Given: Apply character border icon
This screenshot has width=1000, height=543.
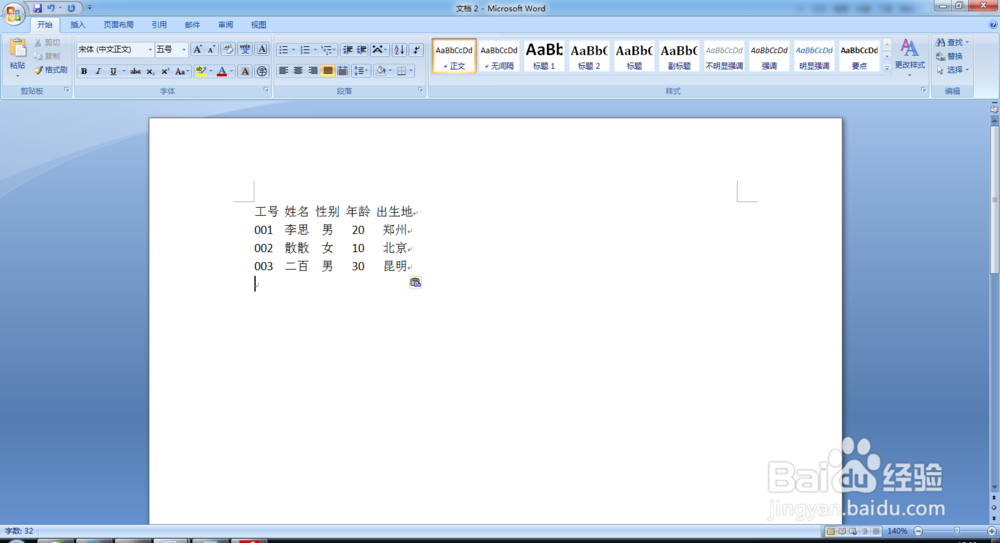Looking at the screenshot, I should coord(261,49).
